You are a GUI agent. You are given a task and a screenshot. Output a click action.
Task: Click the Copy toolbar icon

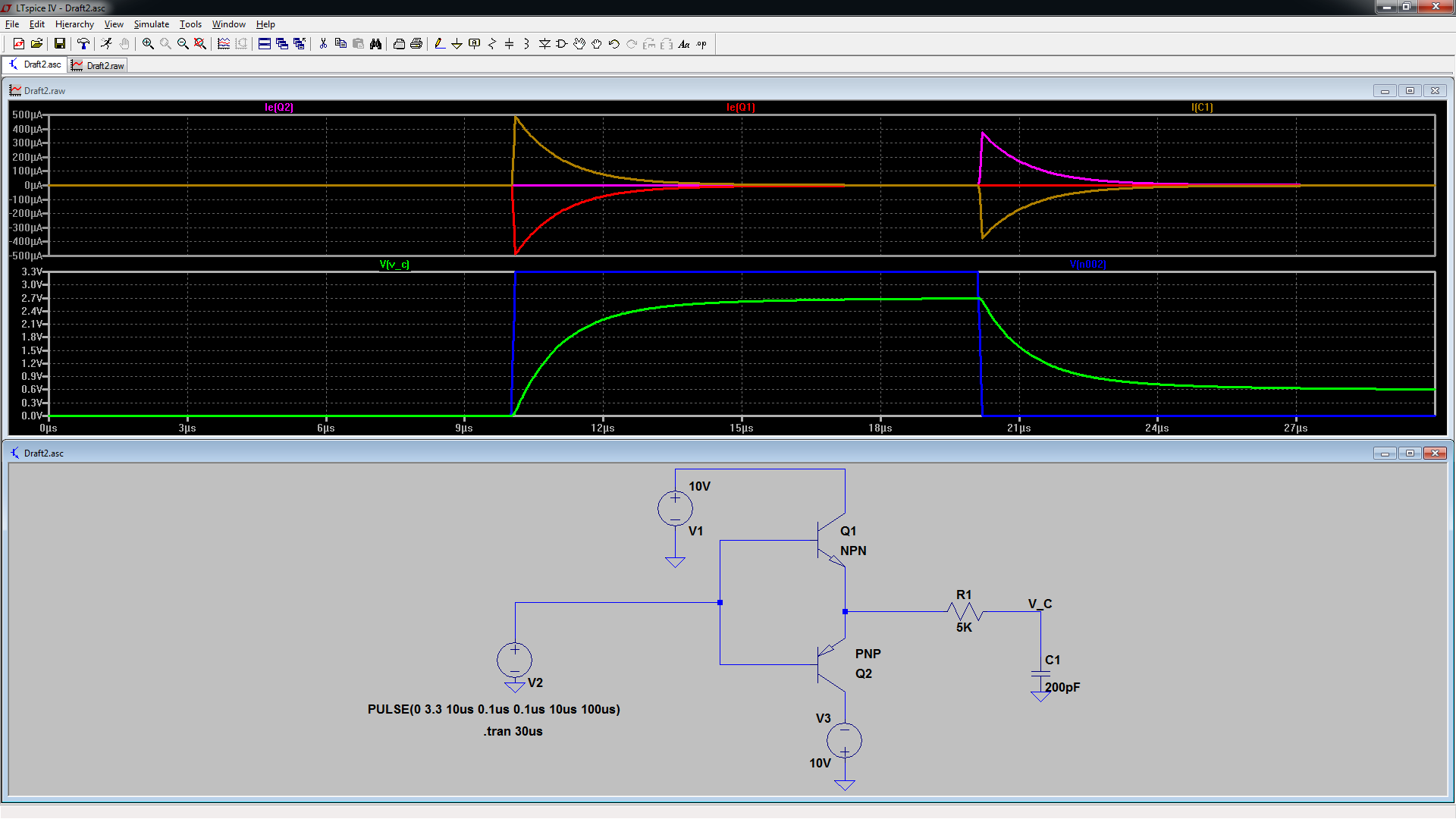click(x=340, y=44)
